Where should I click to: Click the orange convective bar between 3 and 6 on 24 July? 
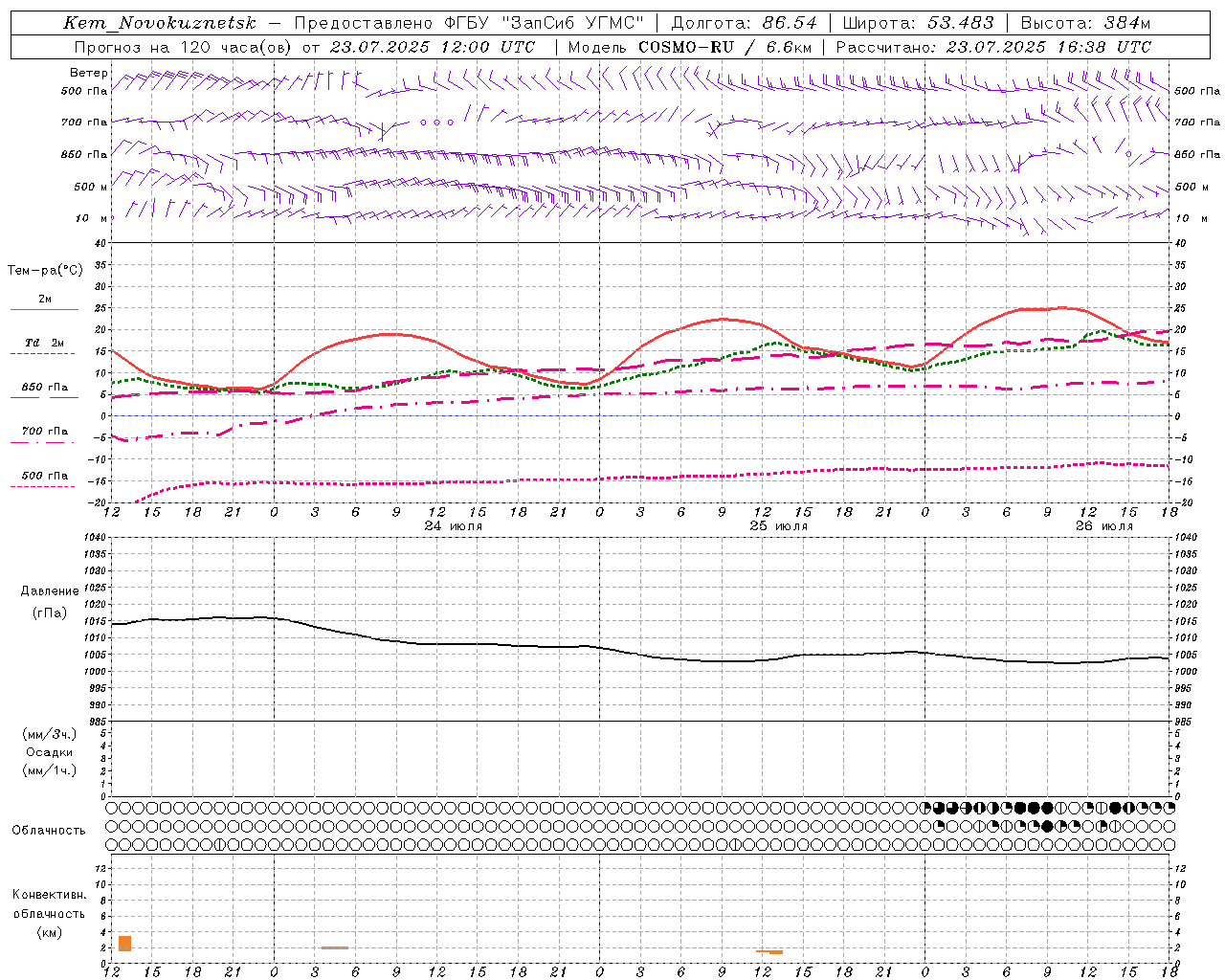pos(335,947)
